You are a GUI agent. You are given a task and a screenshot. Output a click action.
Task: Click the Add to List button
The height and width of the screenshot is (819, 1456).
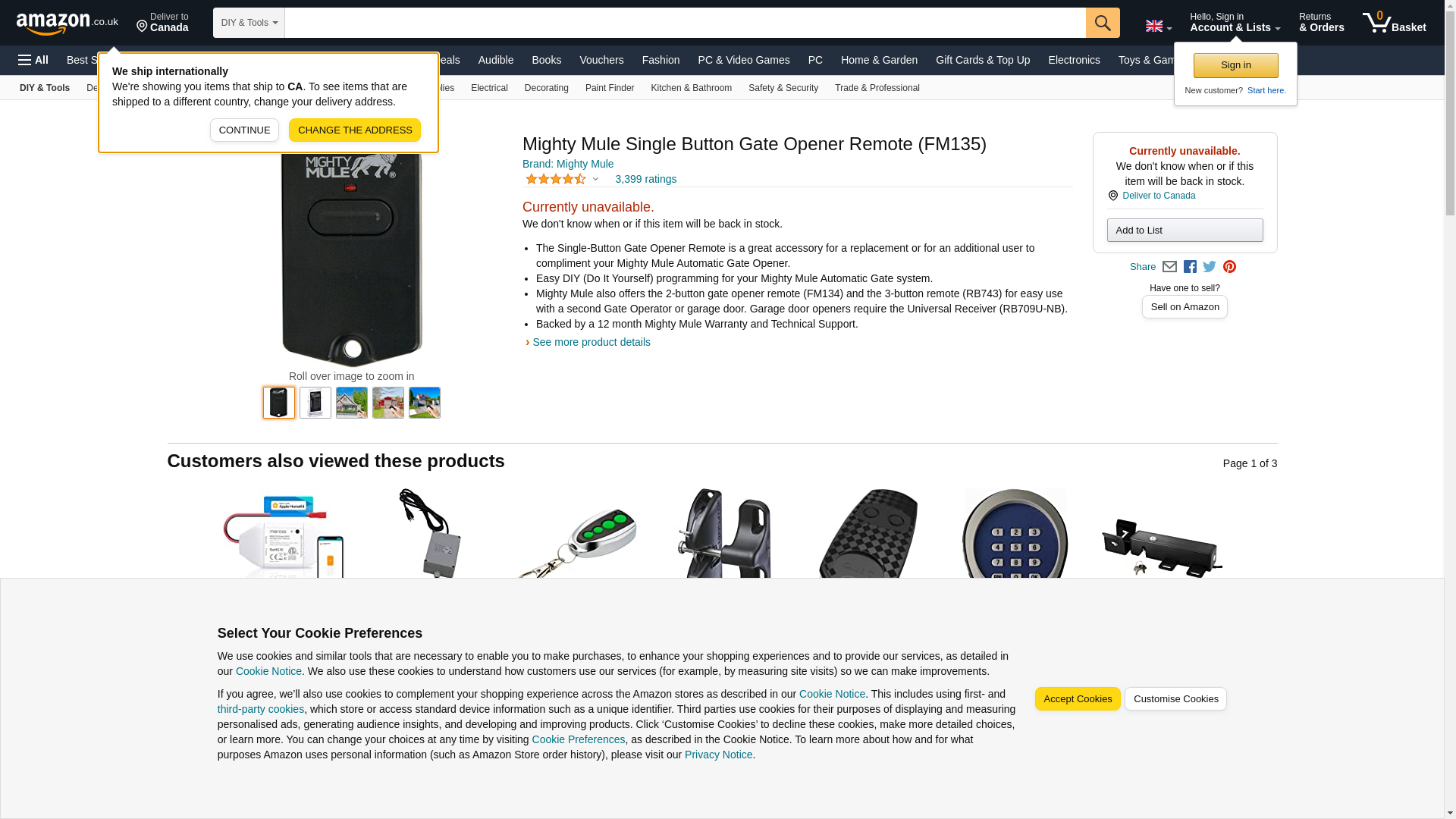click(x=1185, y=231)
